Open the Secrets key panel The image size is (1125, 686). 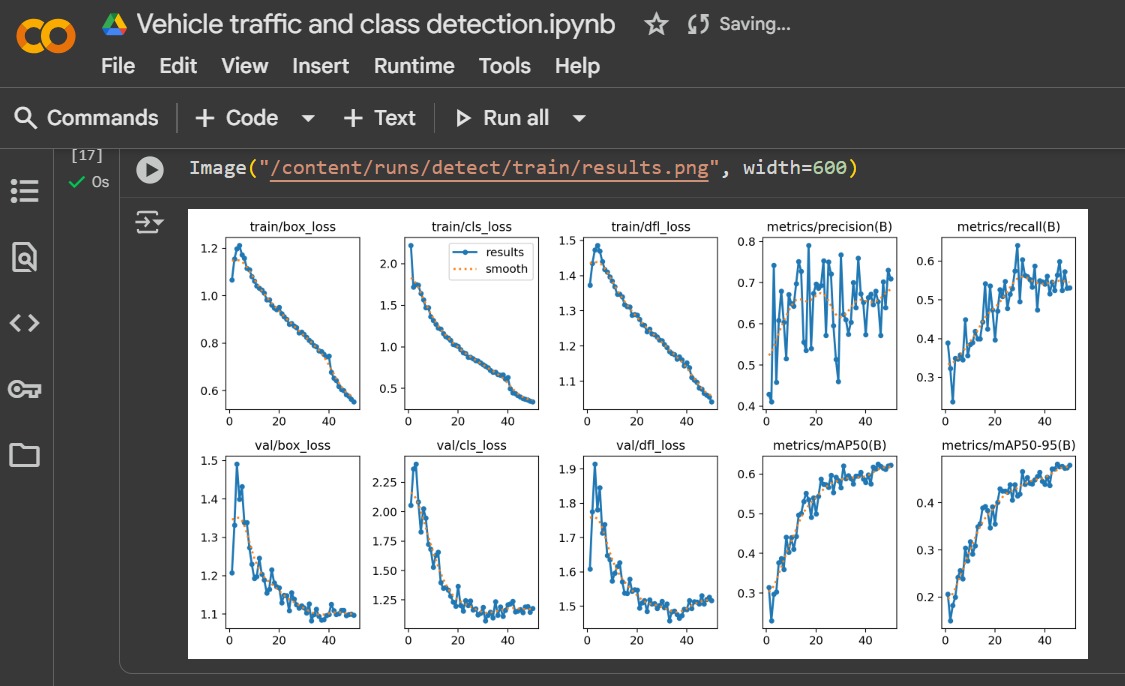pyautogui.click(x=24, y=389)
